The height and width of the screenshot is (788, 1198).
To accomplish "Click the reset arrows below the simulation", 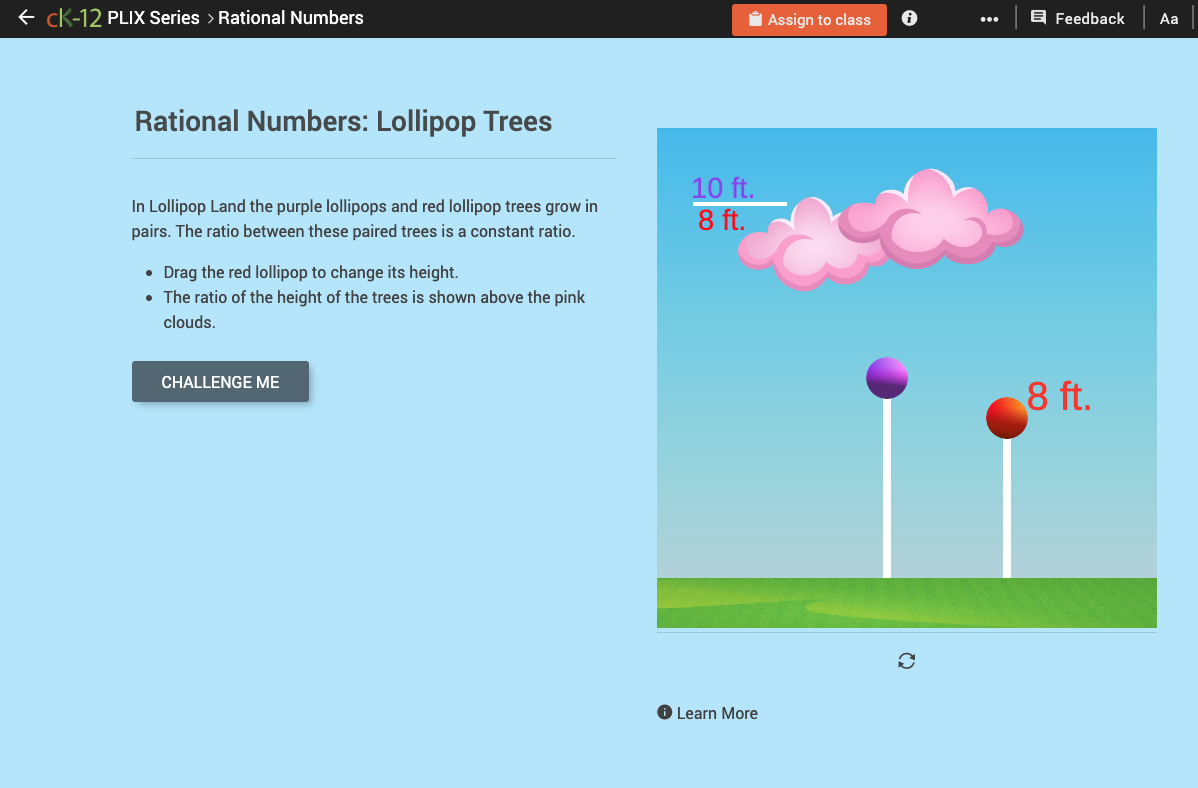I will (906, 661).
